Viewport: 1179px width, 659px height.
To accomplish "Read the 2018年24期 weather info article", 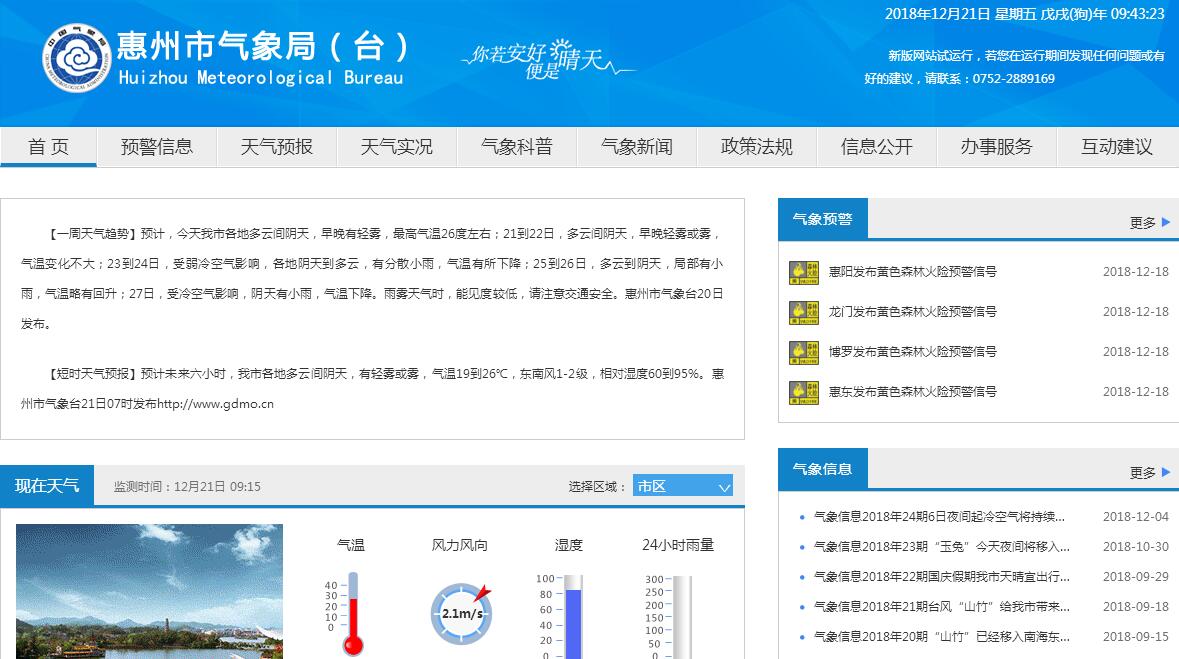I will point(939,517).
